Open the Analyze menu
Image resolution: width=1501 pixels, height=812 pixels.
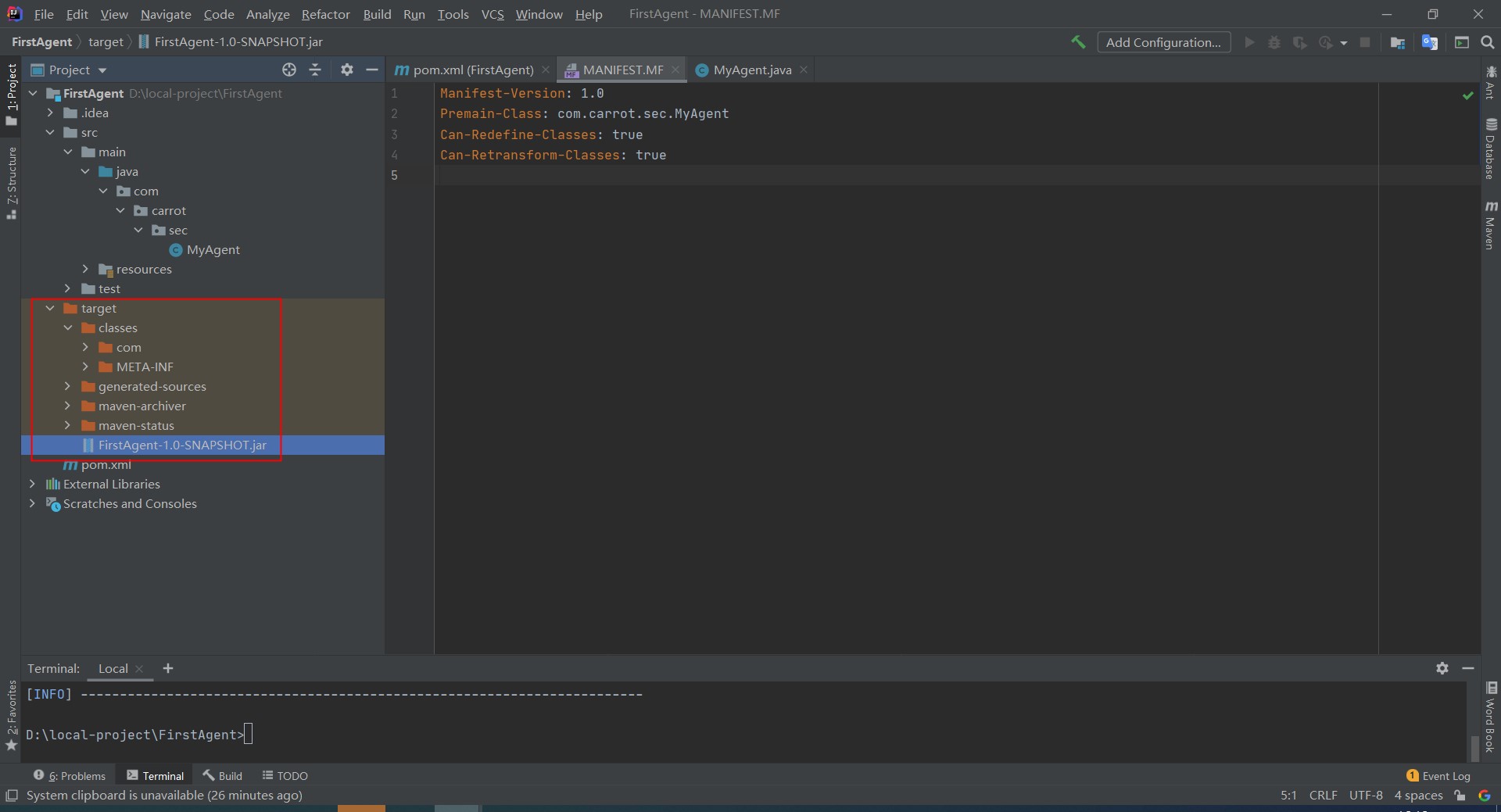point(267,14)
